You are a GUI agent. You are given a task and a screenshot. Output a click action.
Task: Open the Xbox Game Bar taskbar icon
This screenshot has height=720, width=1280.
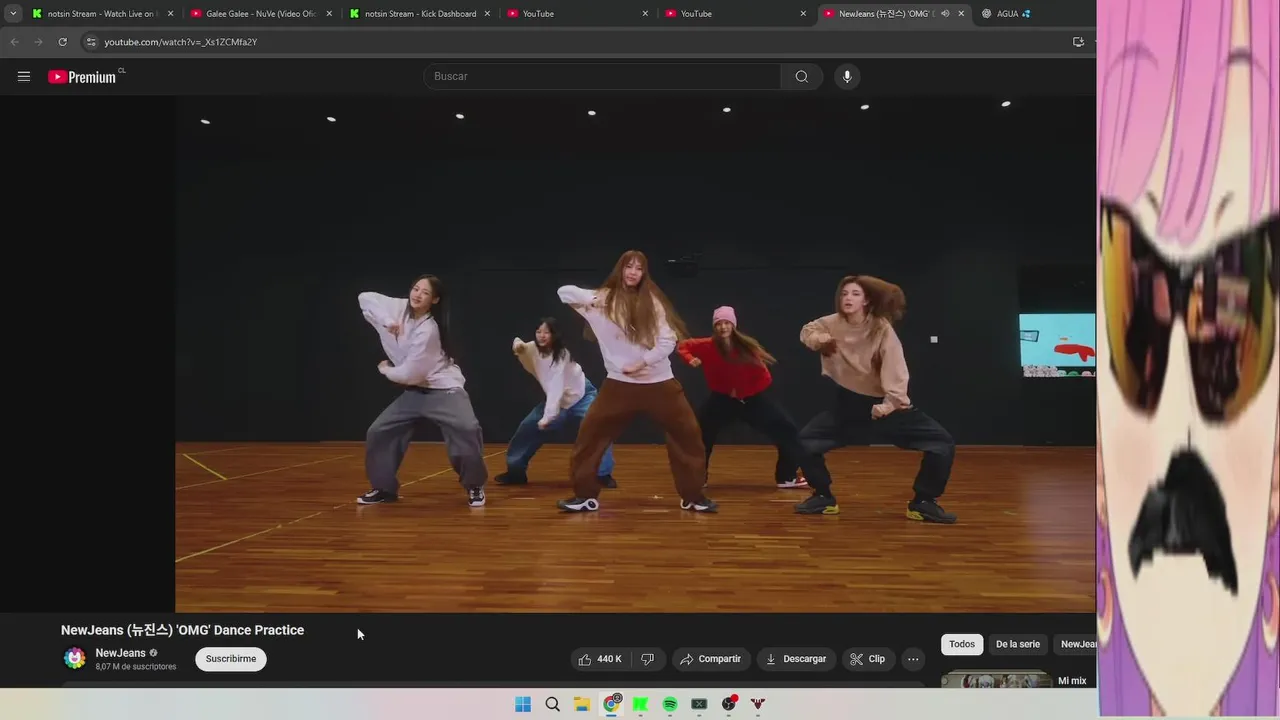(x=699, y=704)
